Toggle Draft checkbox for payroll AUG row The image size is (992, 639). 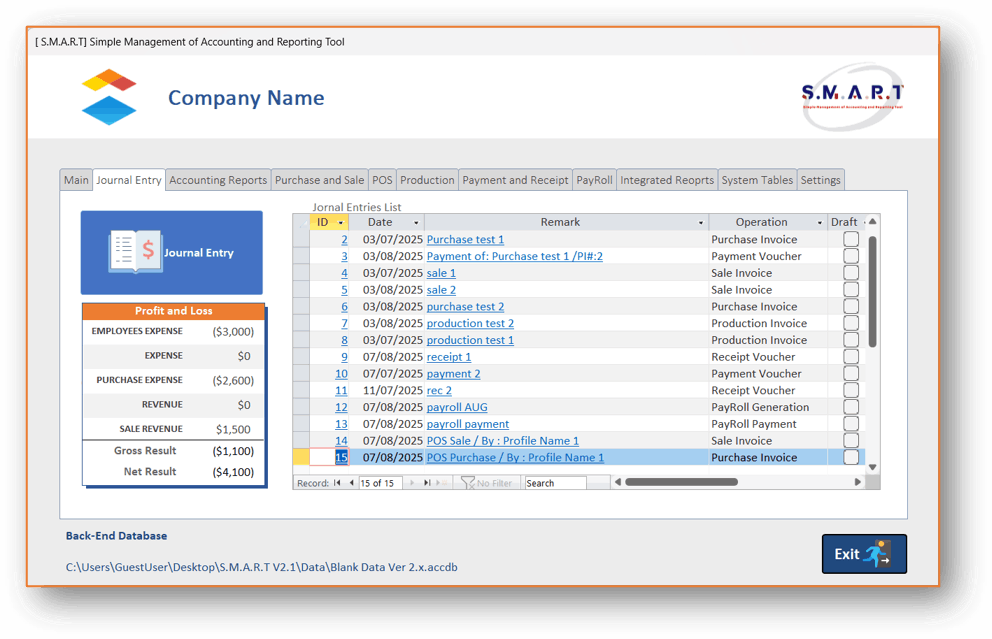(851, 407)
